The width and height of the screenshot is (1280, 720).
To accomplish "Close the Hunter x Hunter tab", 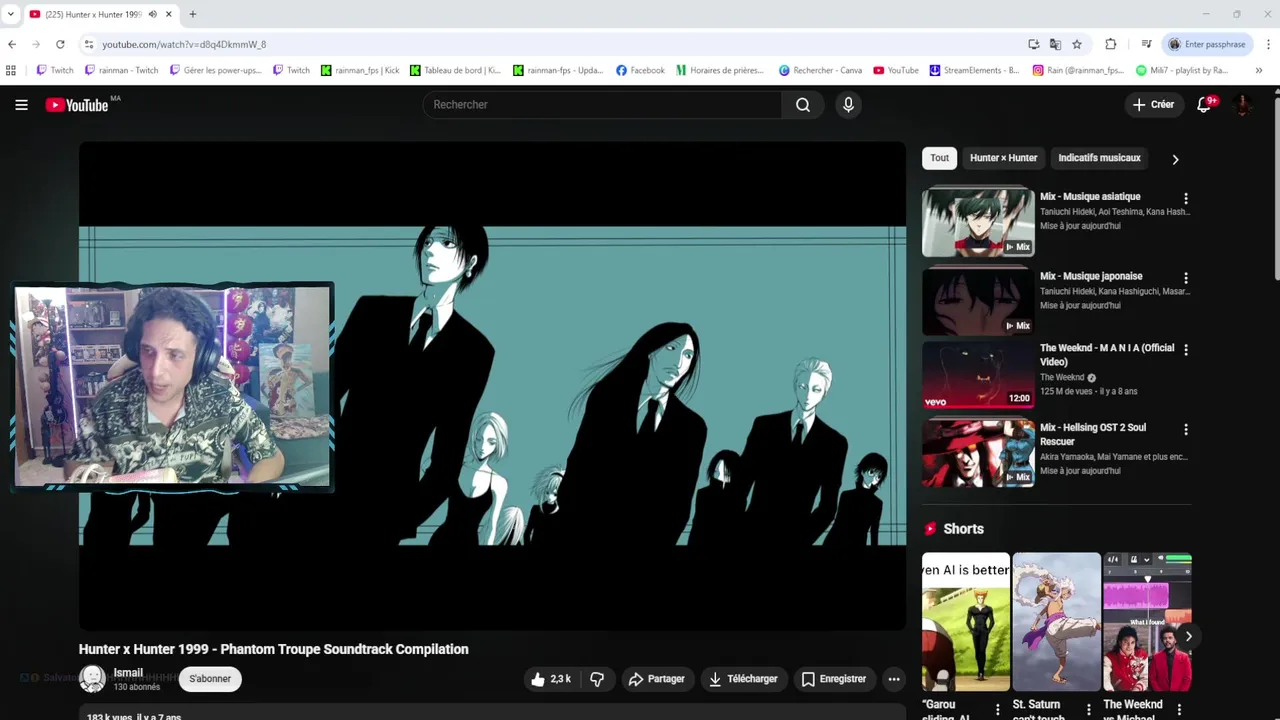I will coord(169,14).
